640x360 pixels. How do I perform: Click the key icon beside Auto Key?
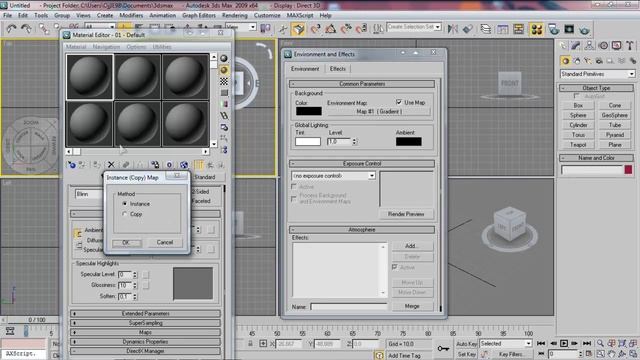pos(443,349)
